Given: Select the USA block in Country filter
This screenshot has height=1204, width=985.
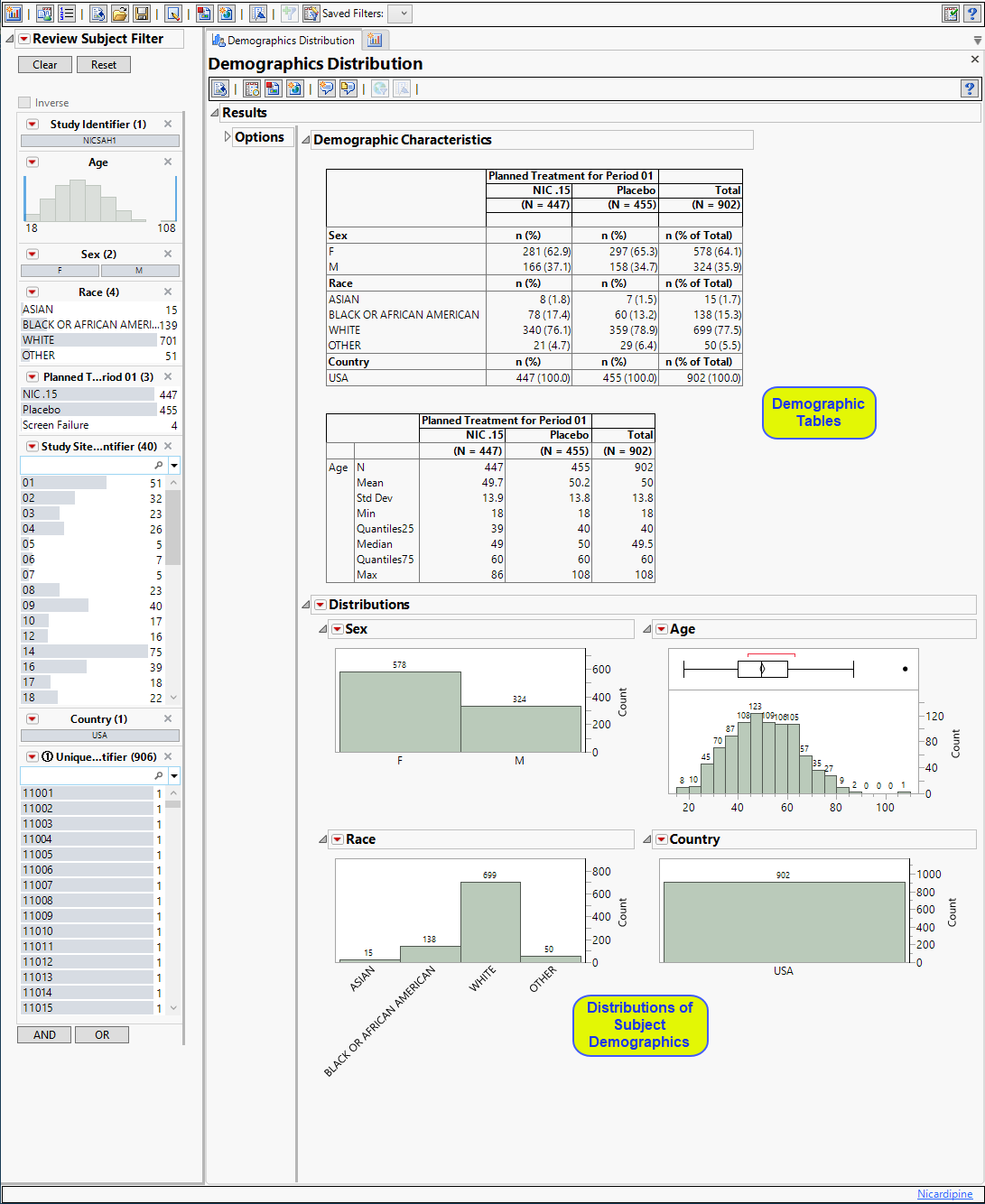Looking at the screenshot, I should point(100,736).
